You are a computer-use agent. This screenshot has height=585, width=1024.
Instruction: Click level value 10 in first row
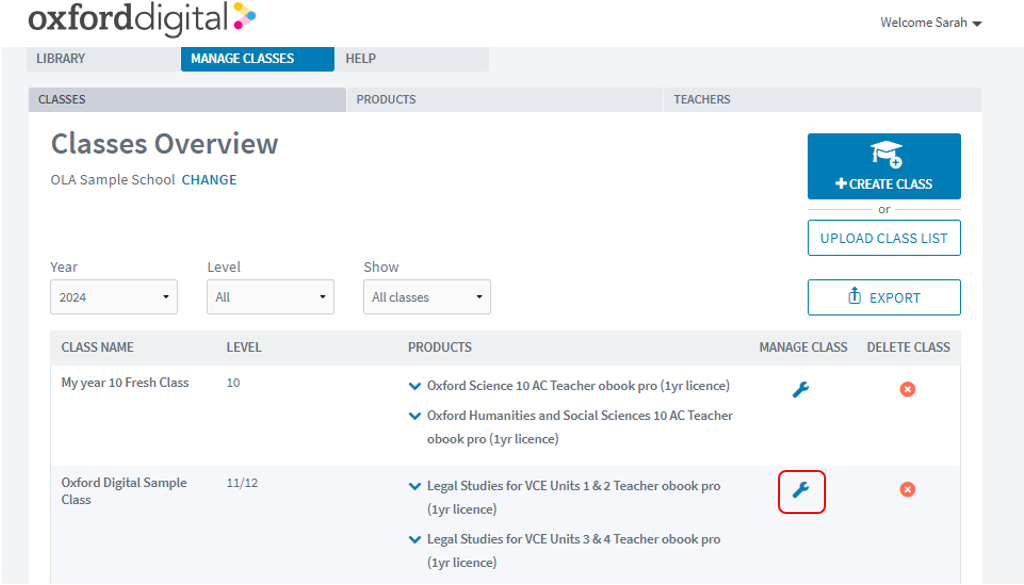click(233, 383)
